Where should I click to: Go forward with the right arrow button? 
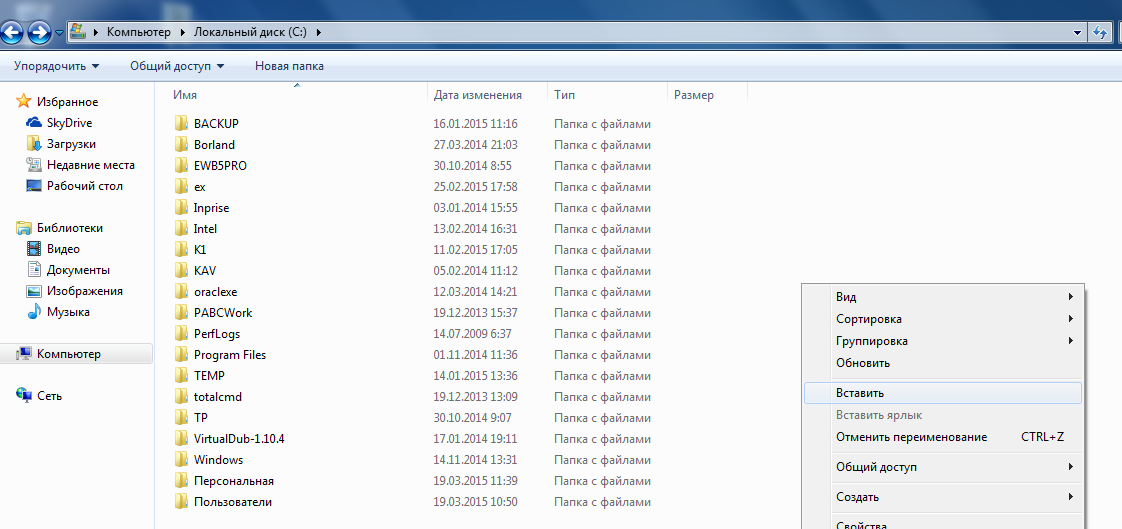[39, 32]
